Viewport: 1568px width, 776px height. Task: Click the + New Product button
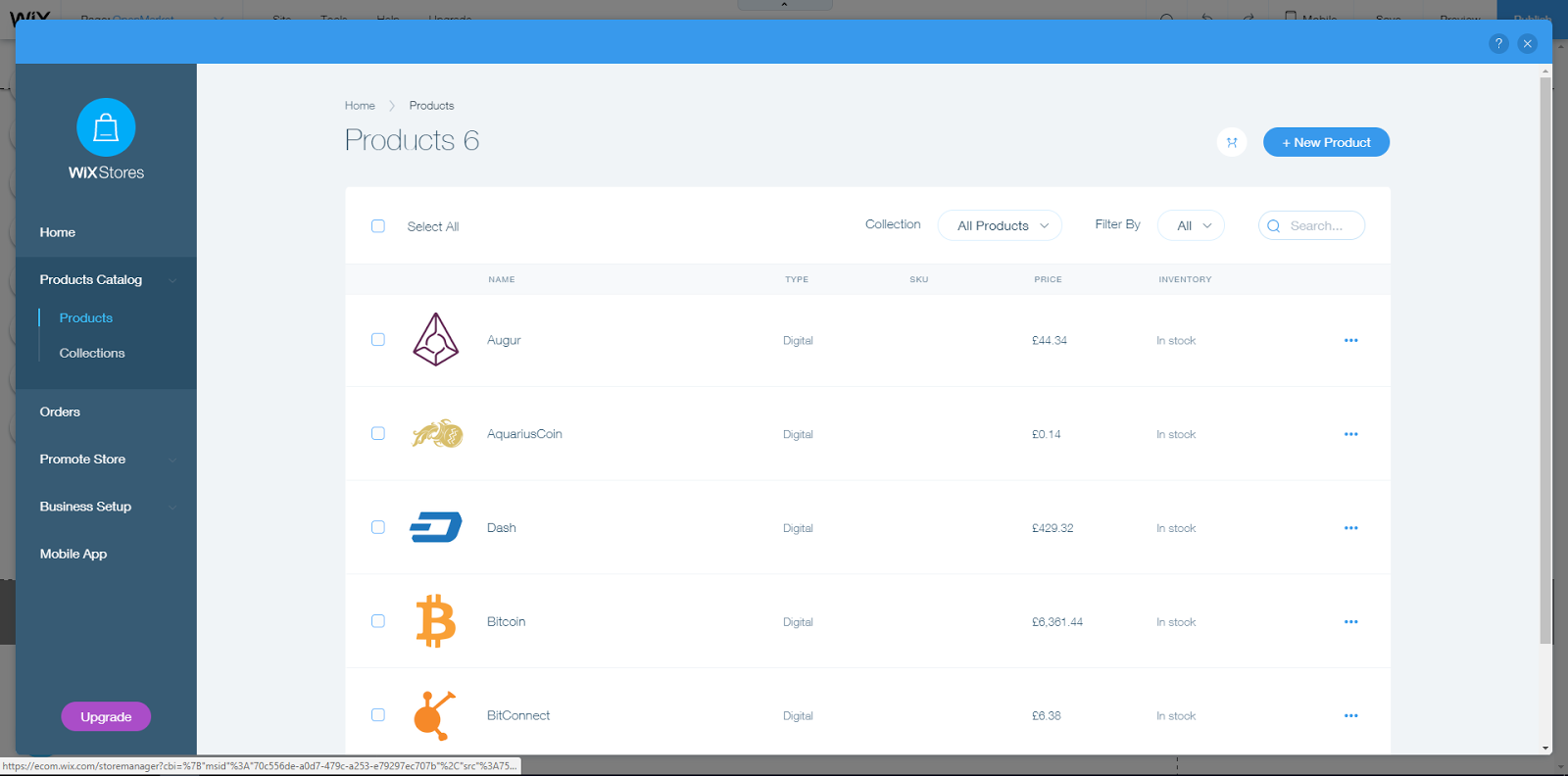tap(1326, 142)
